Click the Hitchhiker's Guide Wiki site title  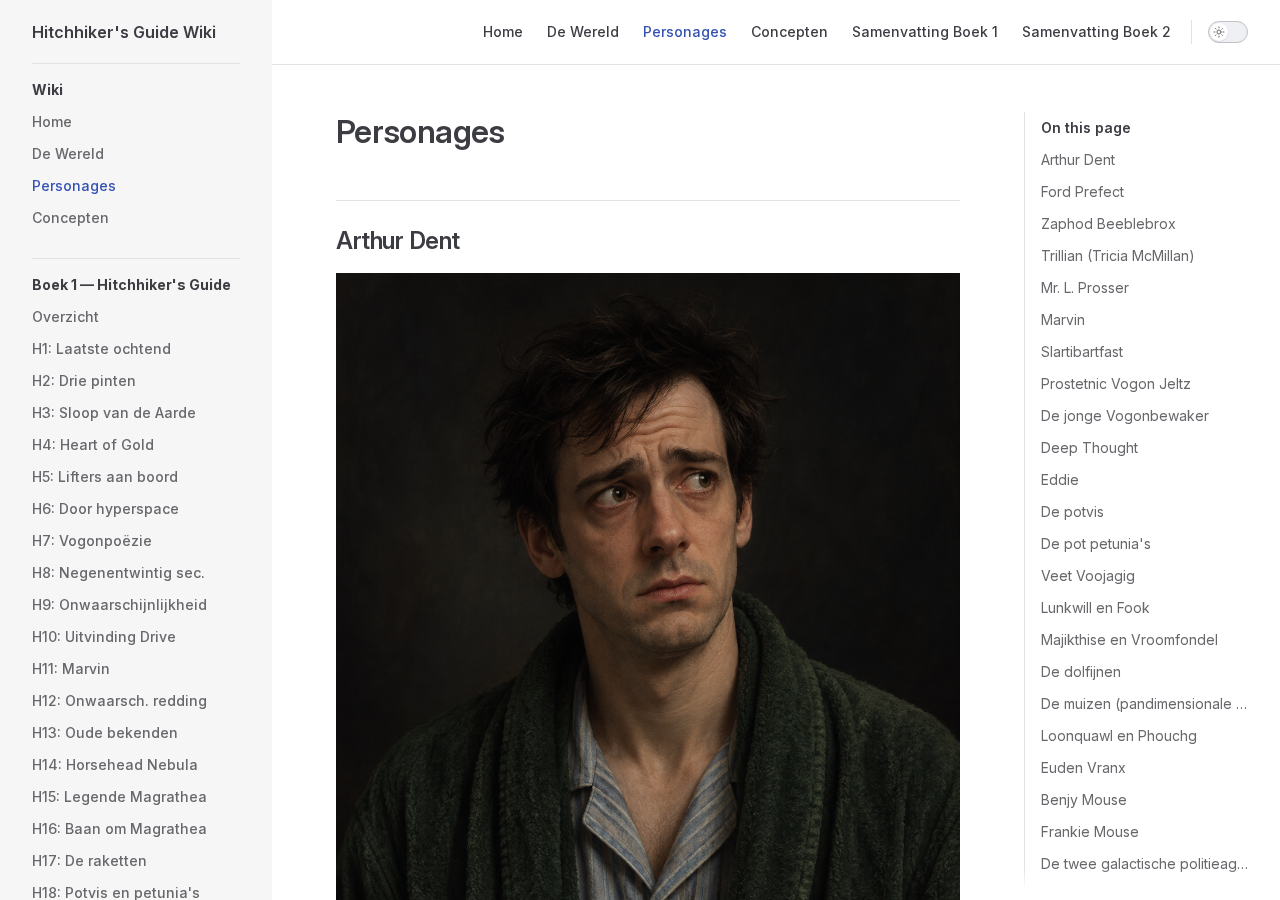(124, 32)
